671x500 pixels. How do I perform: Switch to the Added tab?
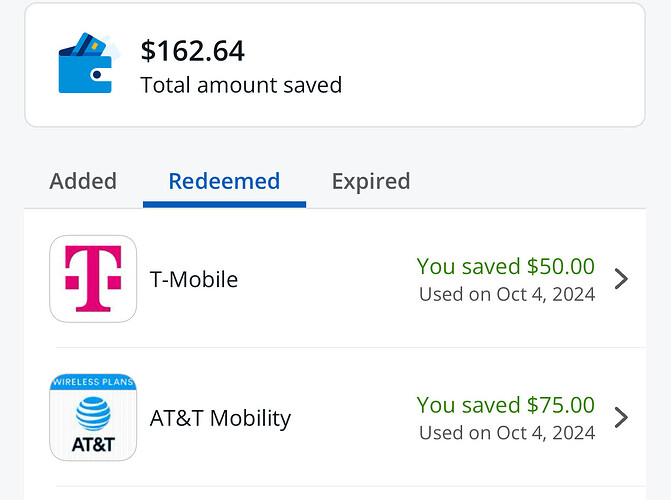pyautogui.click(x=83, y=181)
